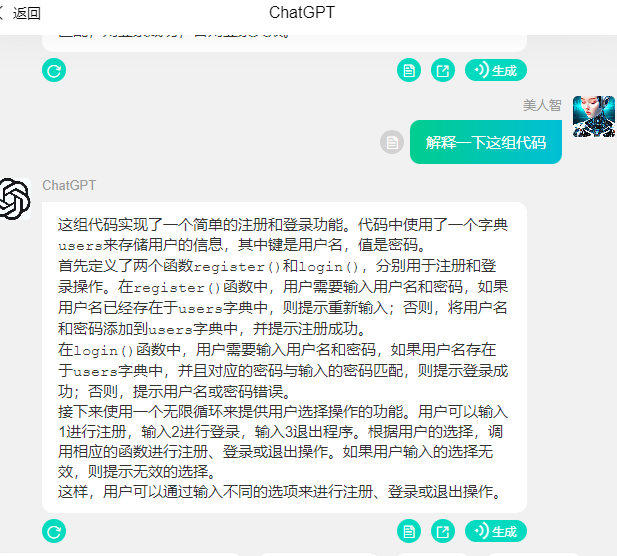Click the ChatGPT sender name label
This screenshot has width=617, height=556.
[69, 185]
